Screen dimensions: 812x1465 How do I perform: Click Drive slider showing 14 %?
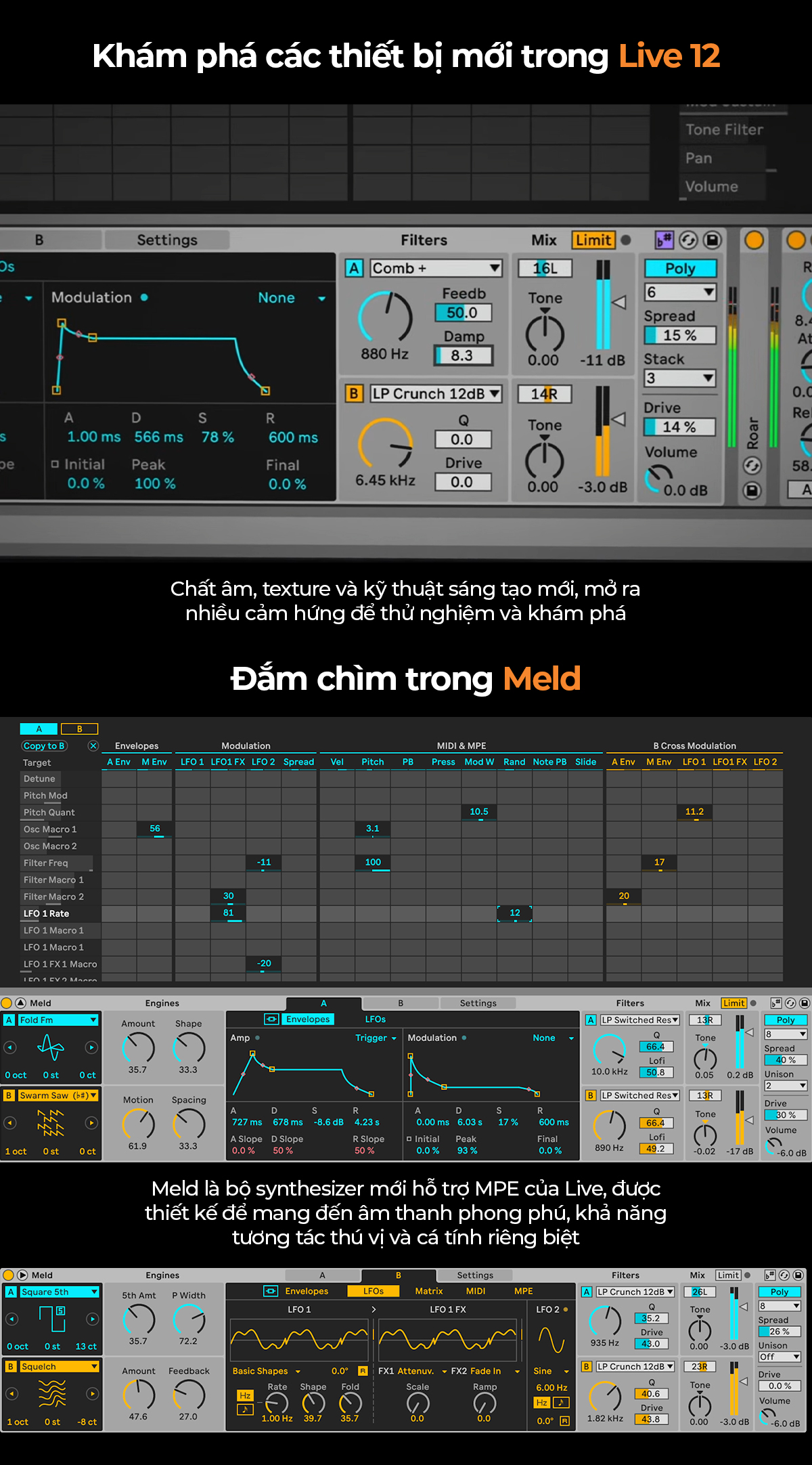point(680,427)
